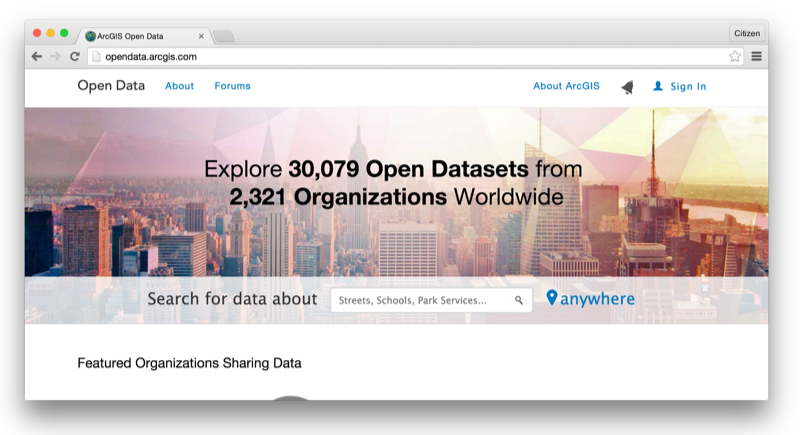Go back using the browser back arrow

pyautogui.click(x=37, y=57)
